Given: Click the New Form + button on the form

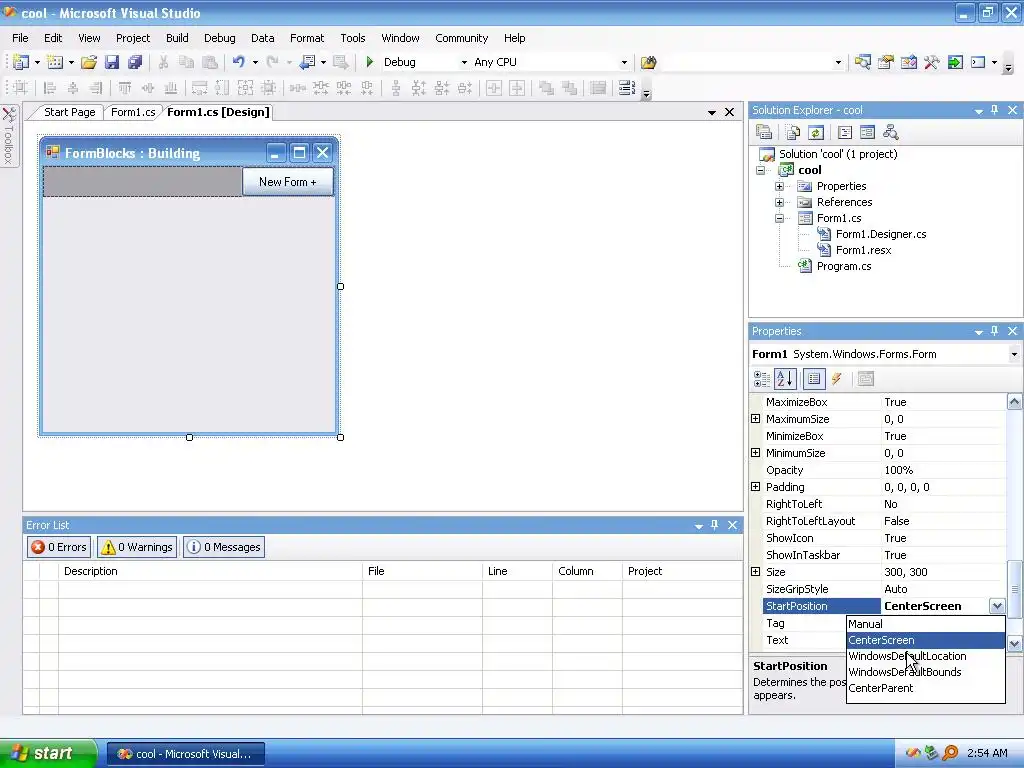Looking at the screenshot, I should [287, 182].
